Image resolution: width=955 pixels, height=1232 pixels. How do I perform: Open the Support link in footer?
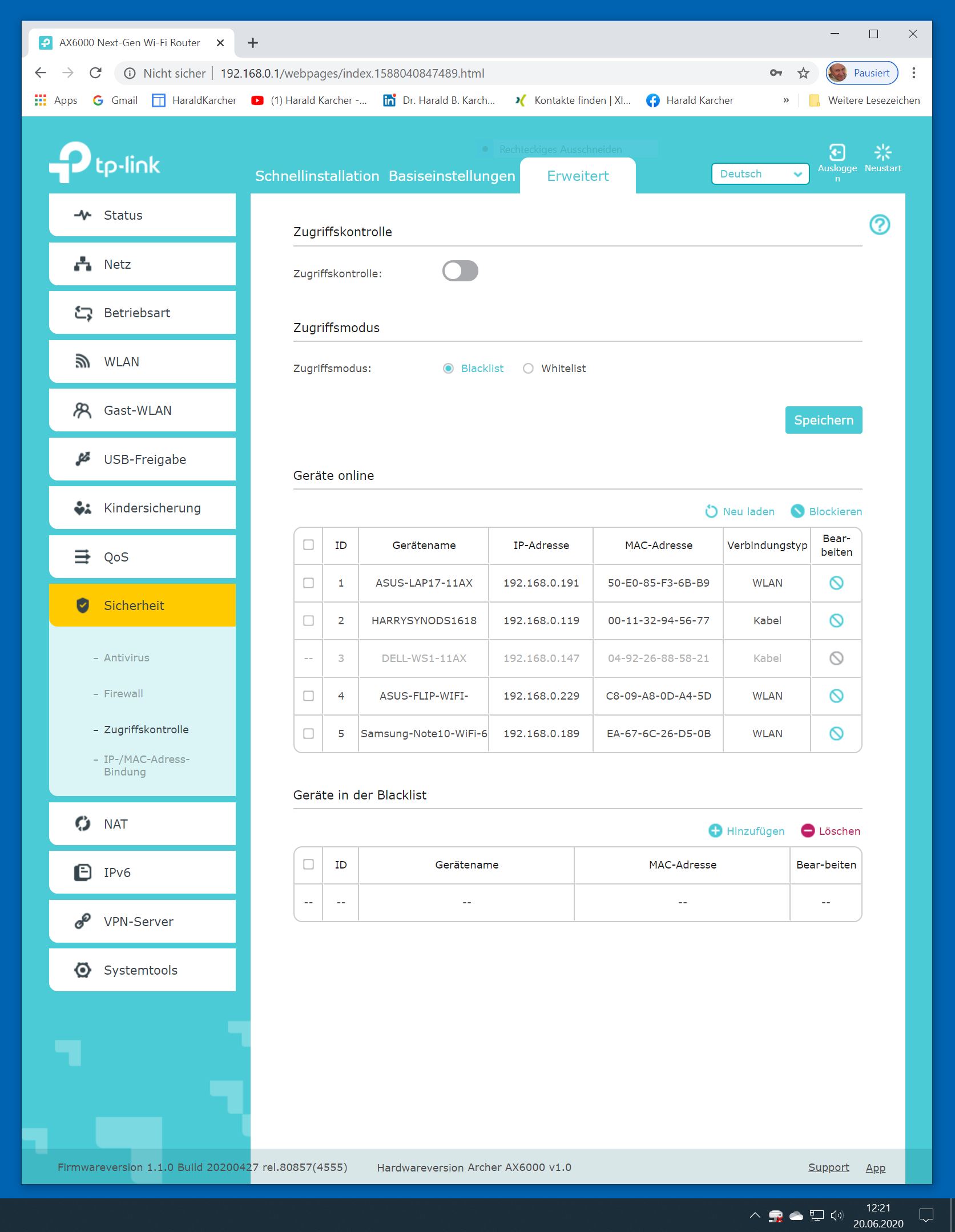[828, 1168]
